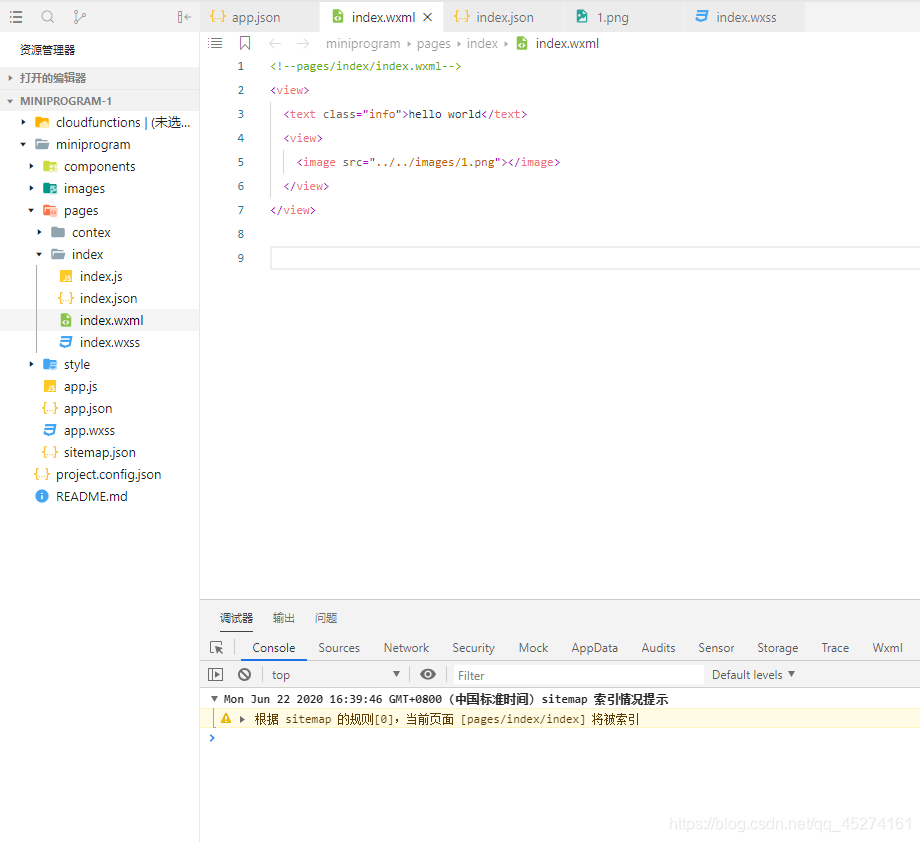Toggle the live expression eye icon
The height and width of the screenshot is (842, 920).
[428, 674]
